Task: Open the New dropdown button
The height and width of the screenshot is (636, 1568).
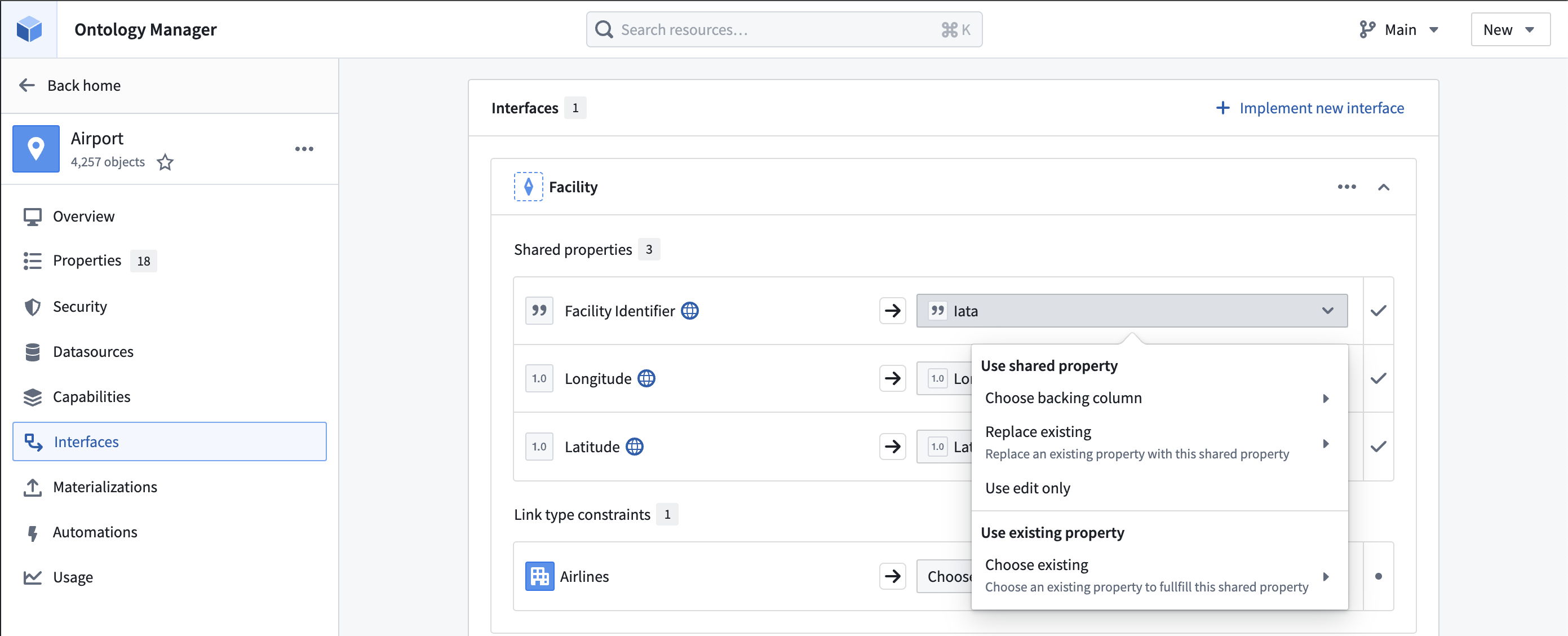Action: [x=1509, y=29]
